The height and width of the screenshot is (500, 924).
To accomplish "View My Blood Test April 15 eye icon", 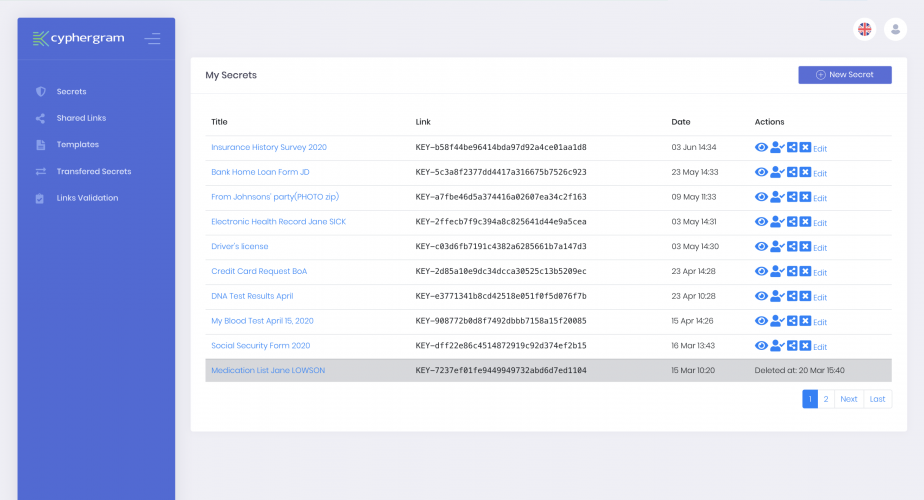I will pyautogui.click(x=761, y=321).
